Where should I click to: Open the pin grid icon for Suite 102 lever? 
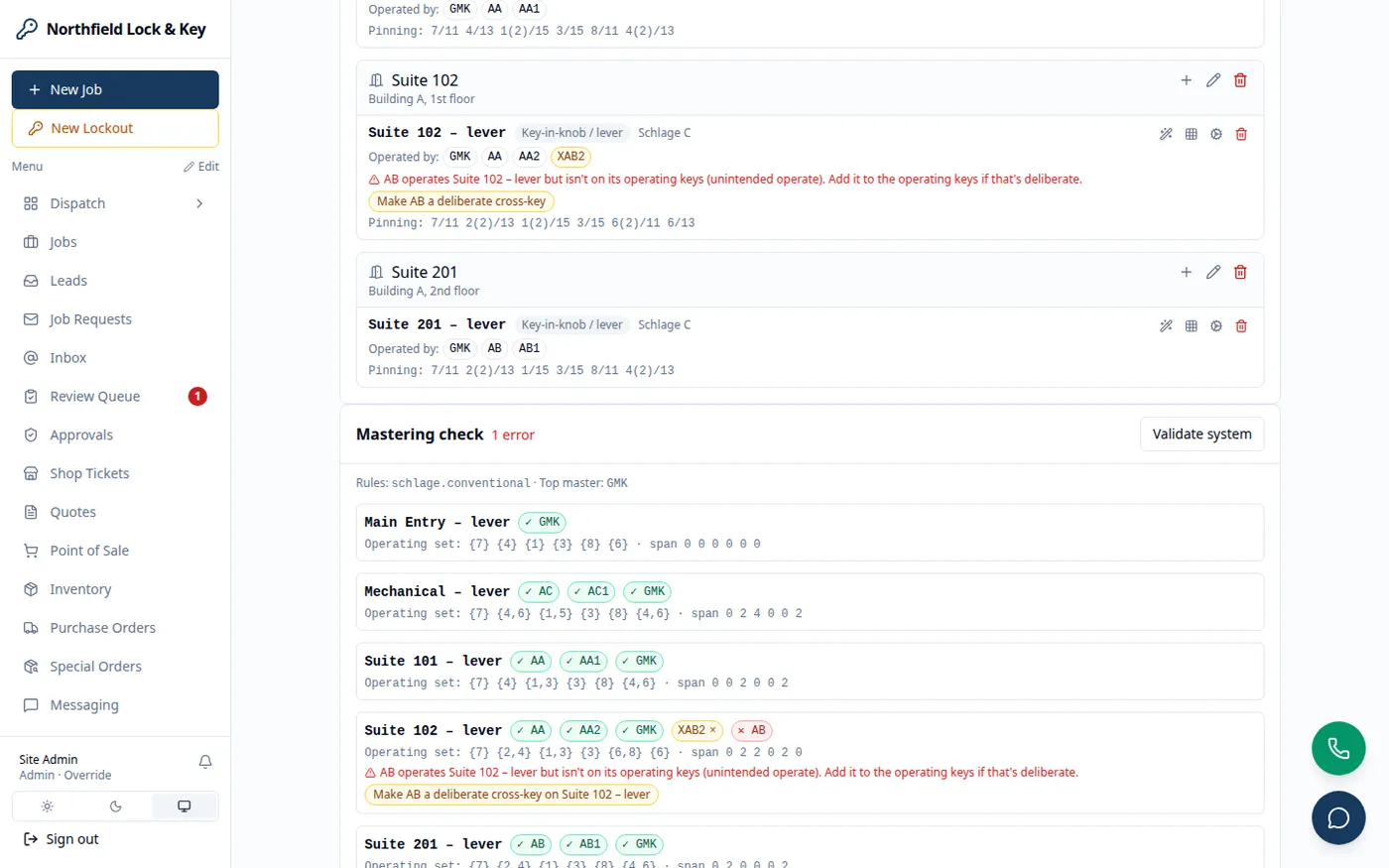1191,134
